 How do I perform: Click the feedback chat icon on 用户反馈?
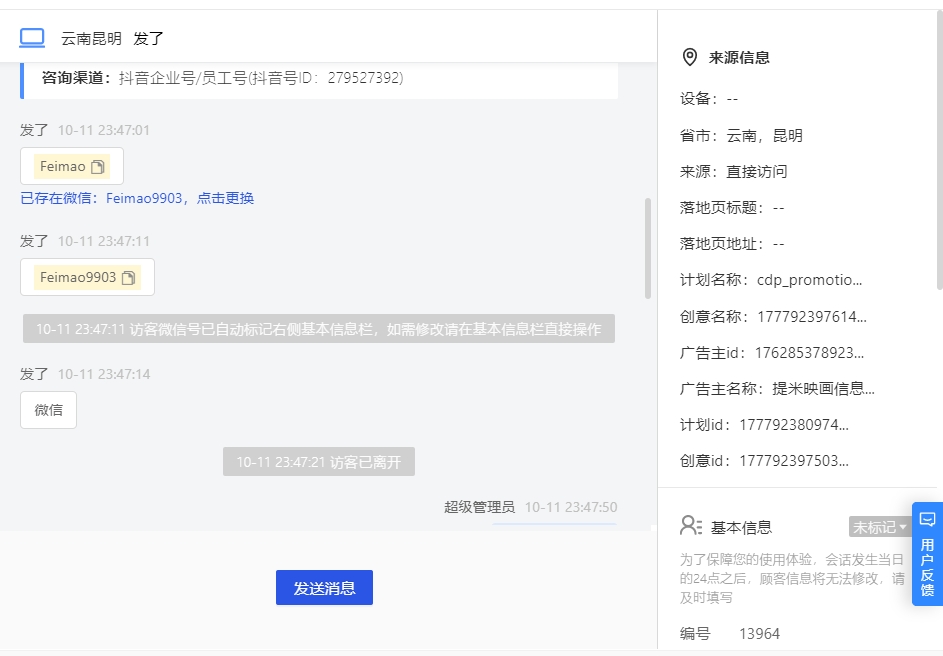(927, 519)
